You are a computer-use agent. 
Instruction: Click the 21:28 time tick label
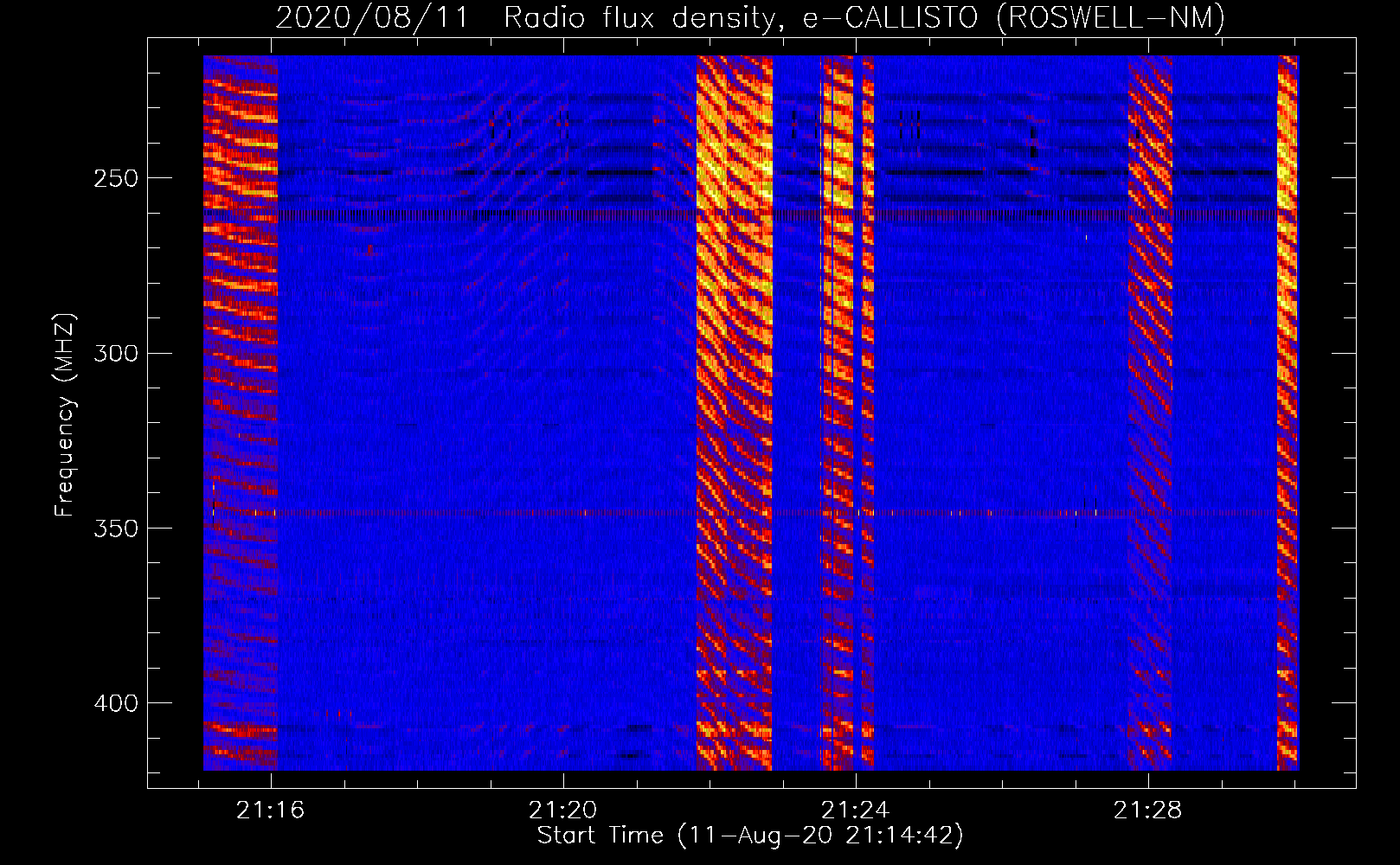click(x=1147, y=811)
